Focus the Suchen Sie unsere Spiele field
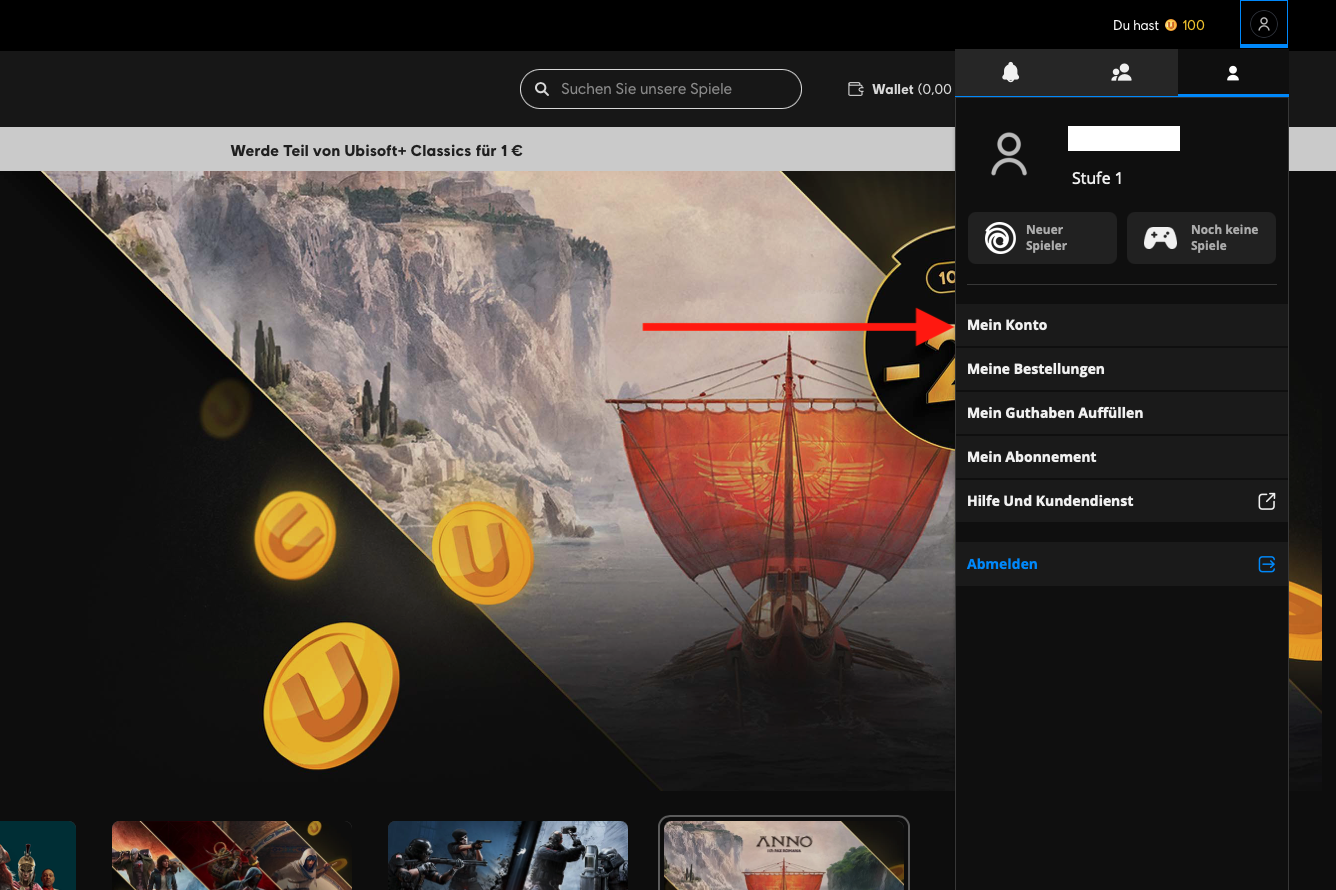The height and width of the screenshot is (890, 1336). coord(661,89)
